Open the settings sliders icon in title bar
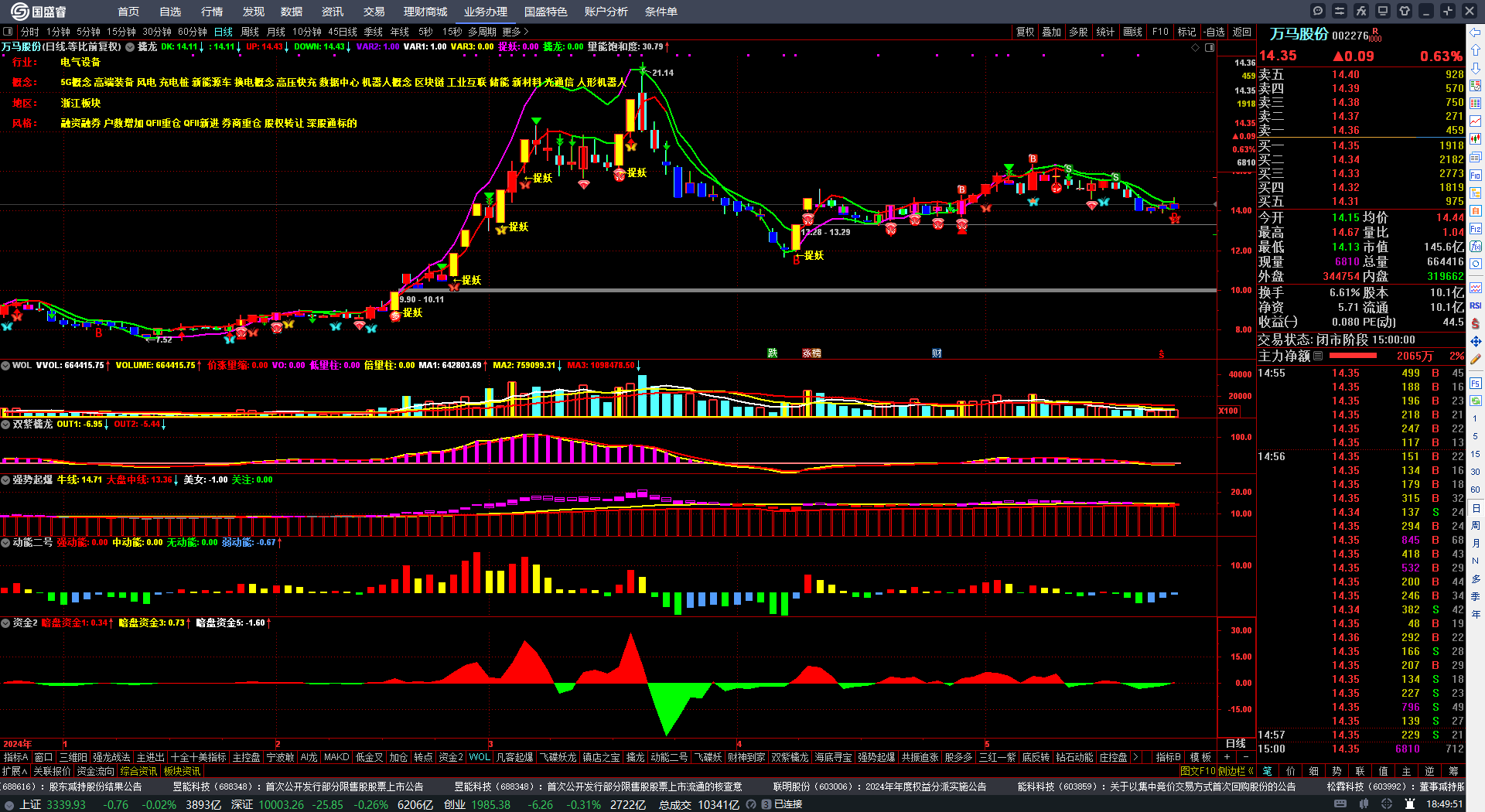The image size is (1485, 812). pyautogui.click(x=1340, y=11)
